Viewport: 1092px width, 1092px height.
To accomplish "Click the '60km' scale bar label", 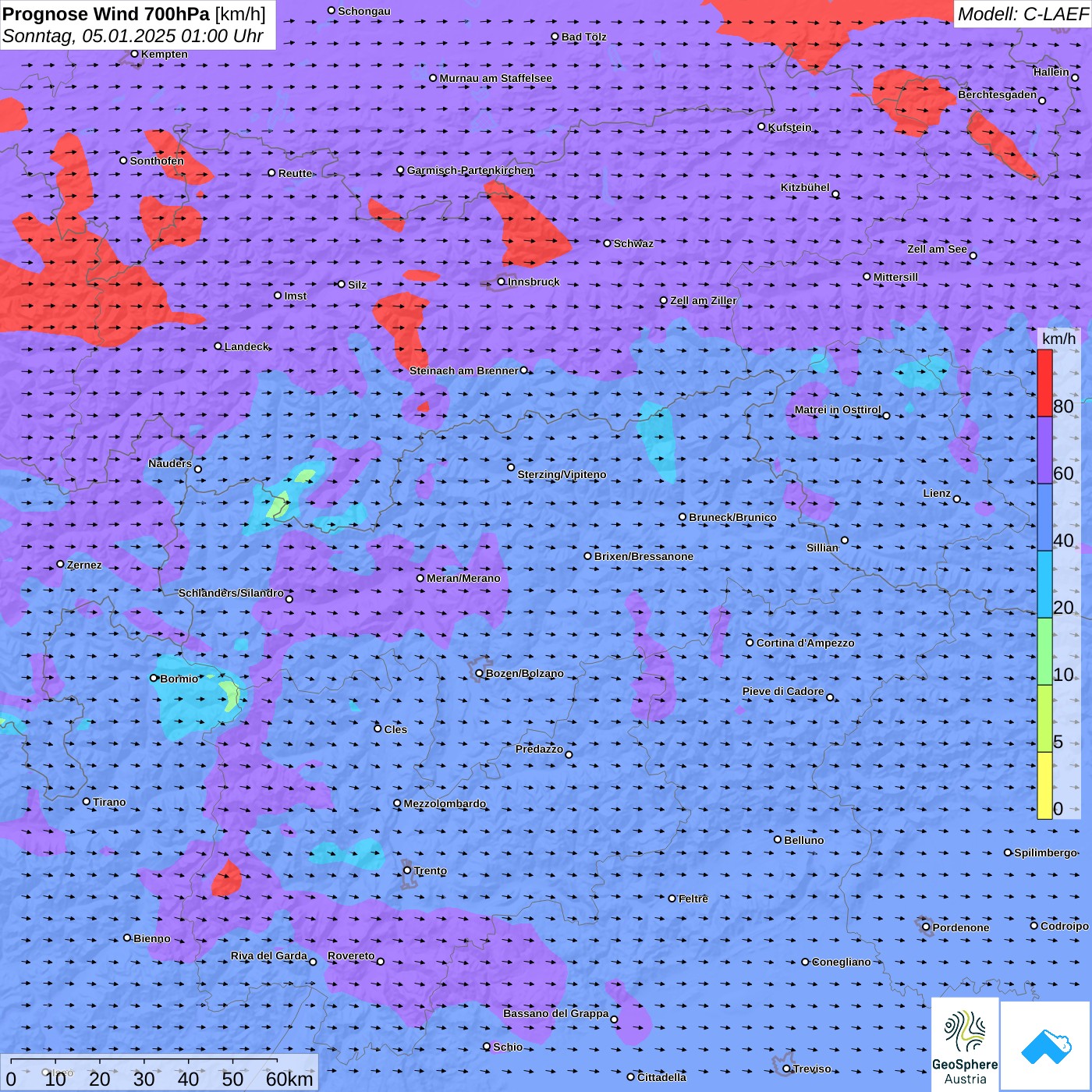I will pos(289,1079).
